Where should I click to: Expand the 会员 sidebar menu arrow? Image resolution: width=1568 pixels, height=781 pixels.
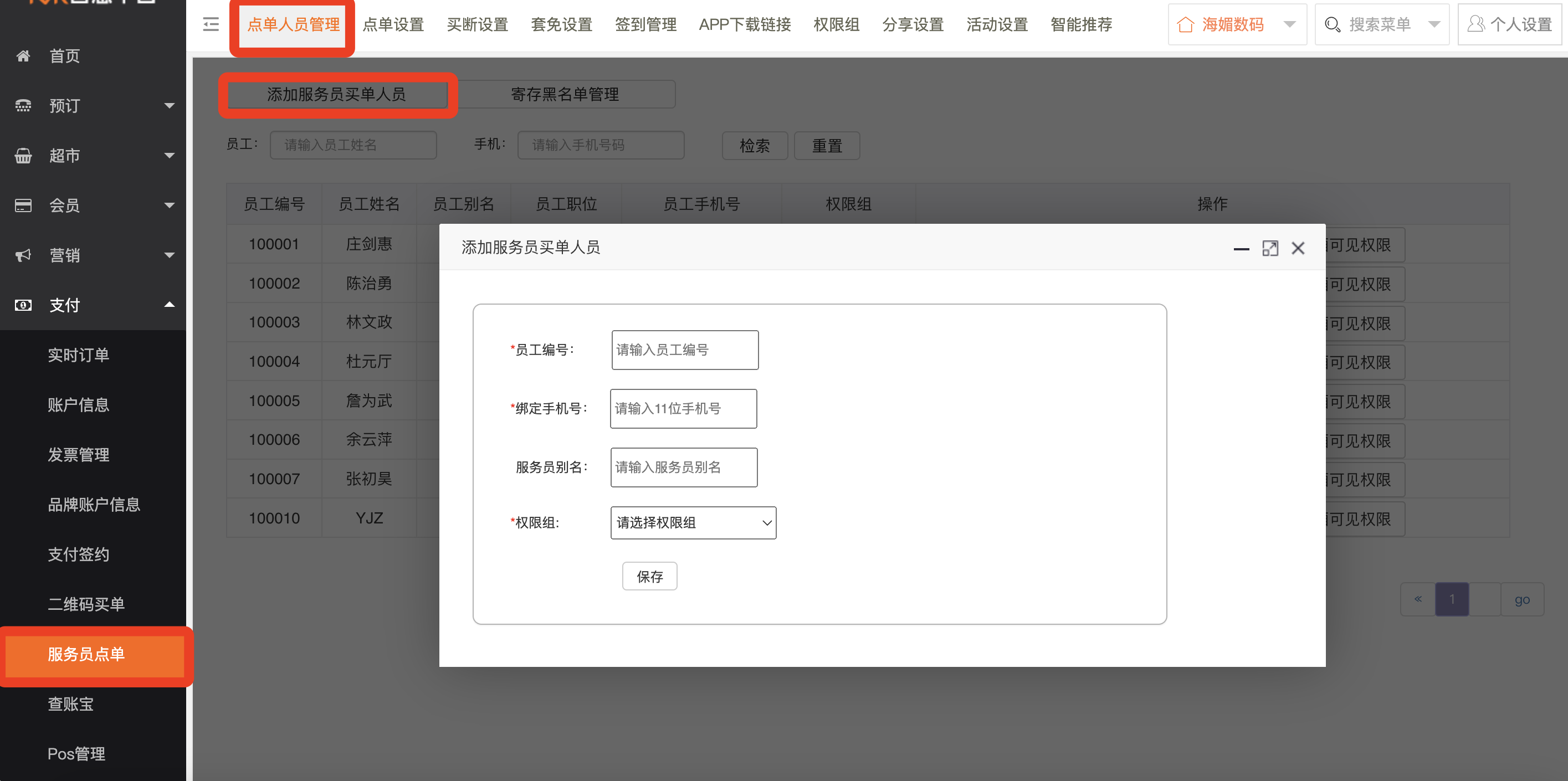click(170, 205)
